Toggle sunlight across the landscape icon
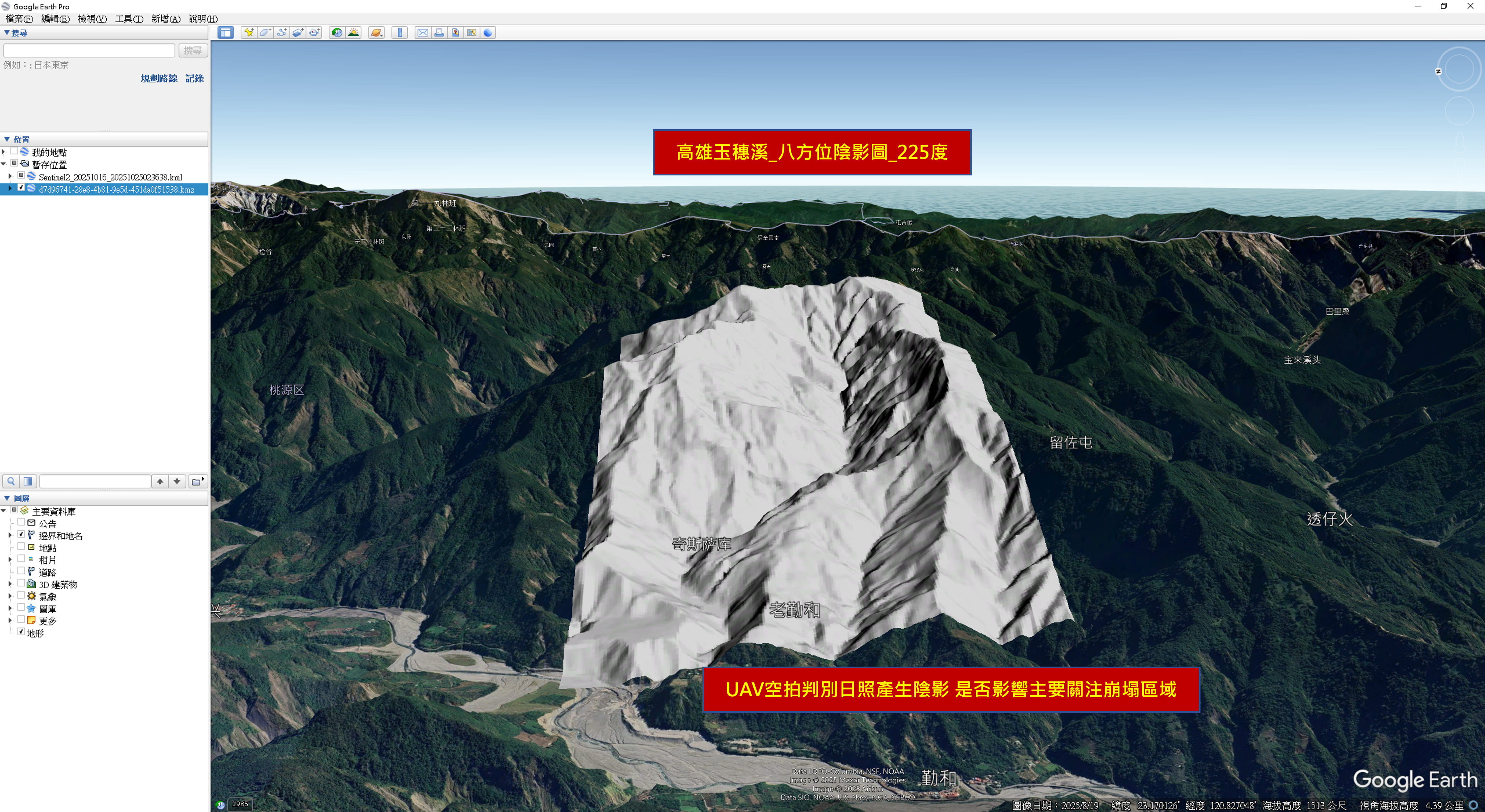The image size is (1485, 812). (353, 33)
